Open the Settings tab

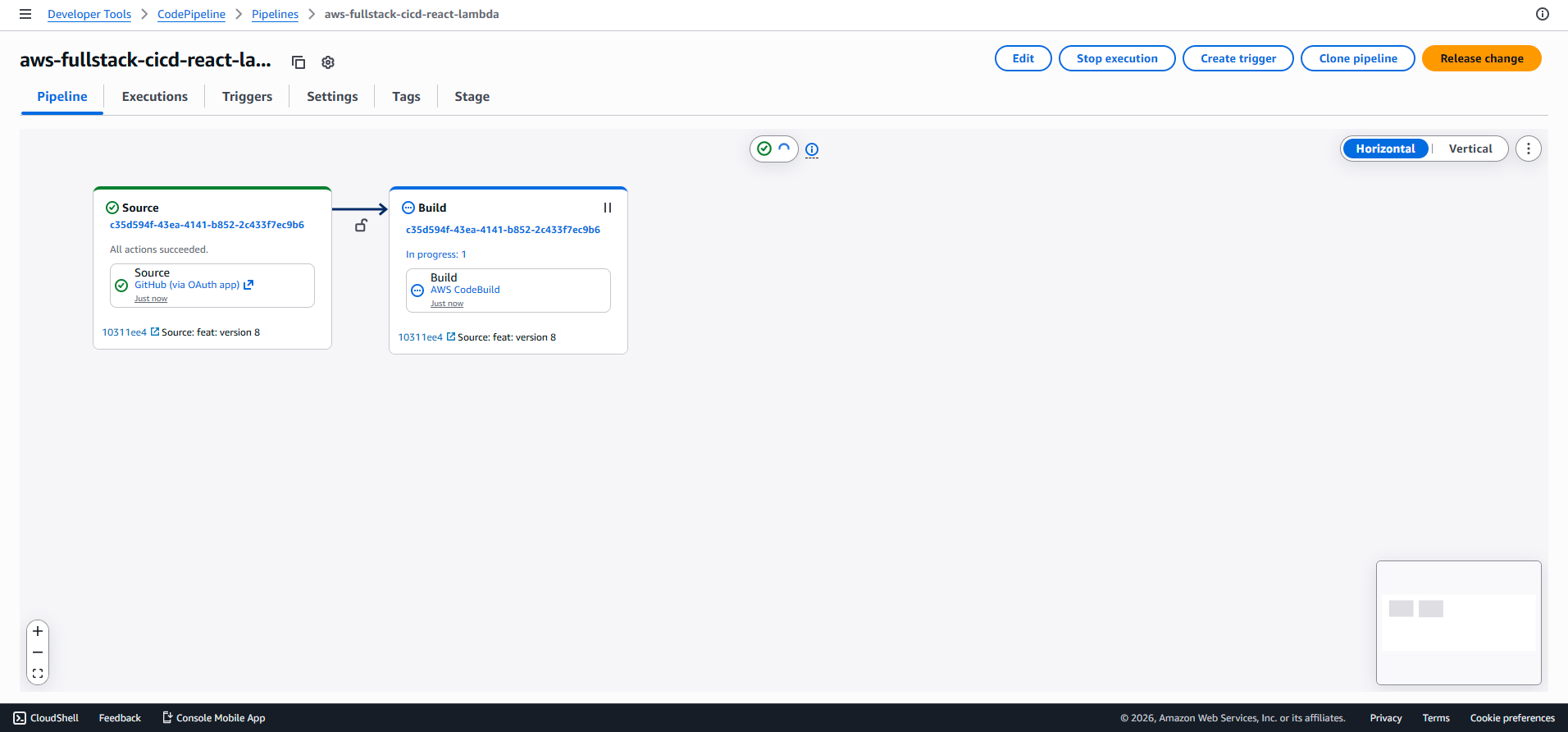[332, 97]
